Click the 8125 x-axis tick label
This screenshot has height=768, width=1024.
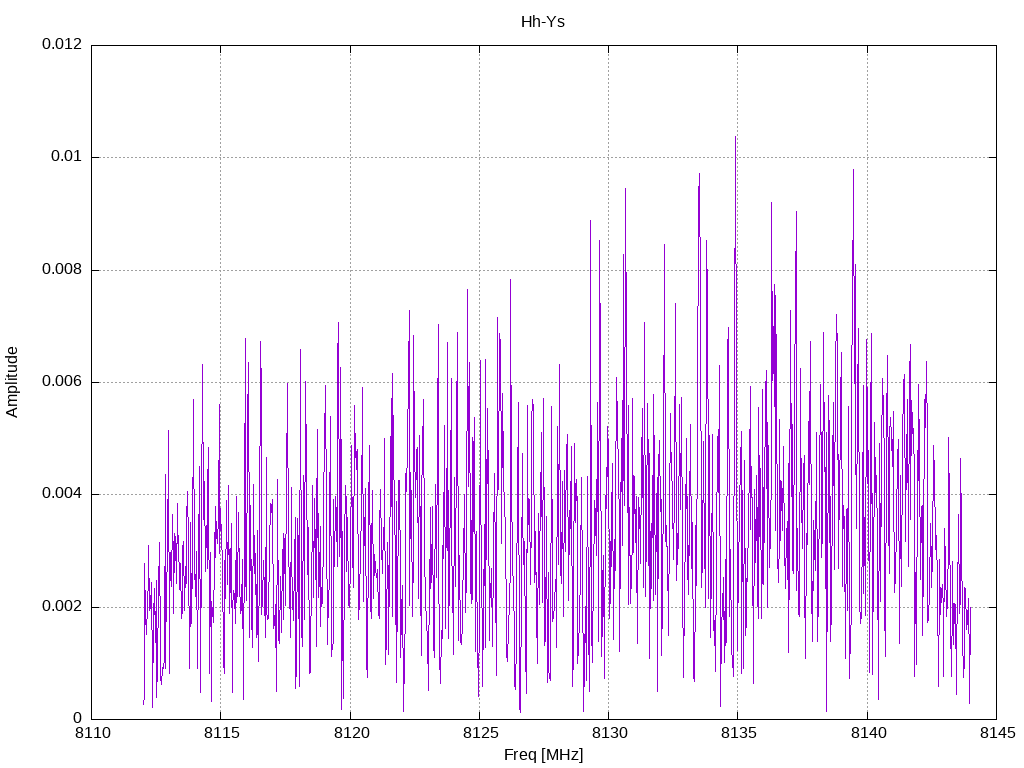481,733
